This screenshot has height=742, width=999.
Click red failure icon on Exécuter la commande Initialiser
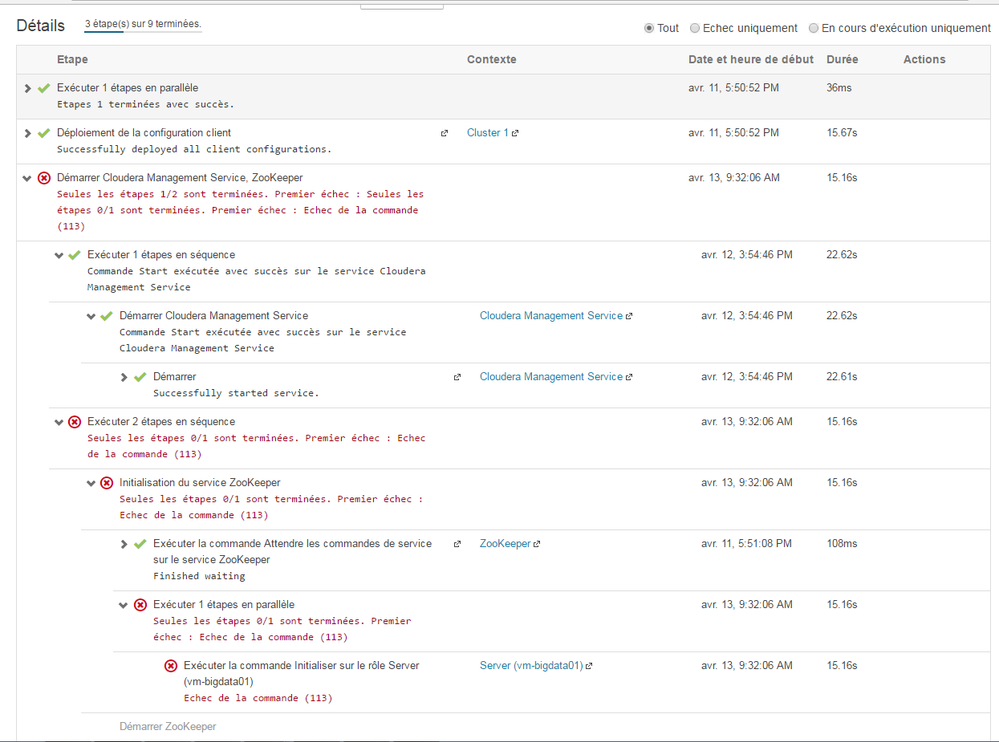click(x=171, y=666)
